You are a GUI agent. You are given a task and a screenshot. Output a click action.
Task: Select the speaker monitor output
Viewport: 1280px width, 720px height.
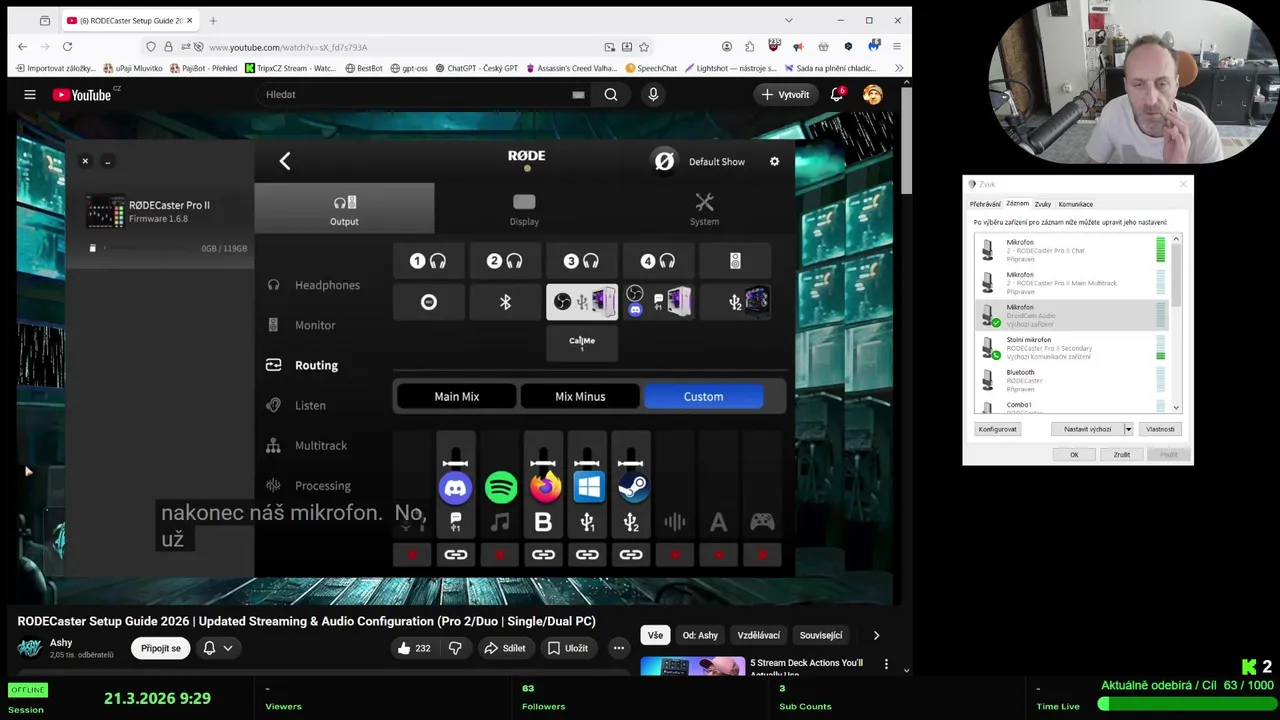point(735,261)
